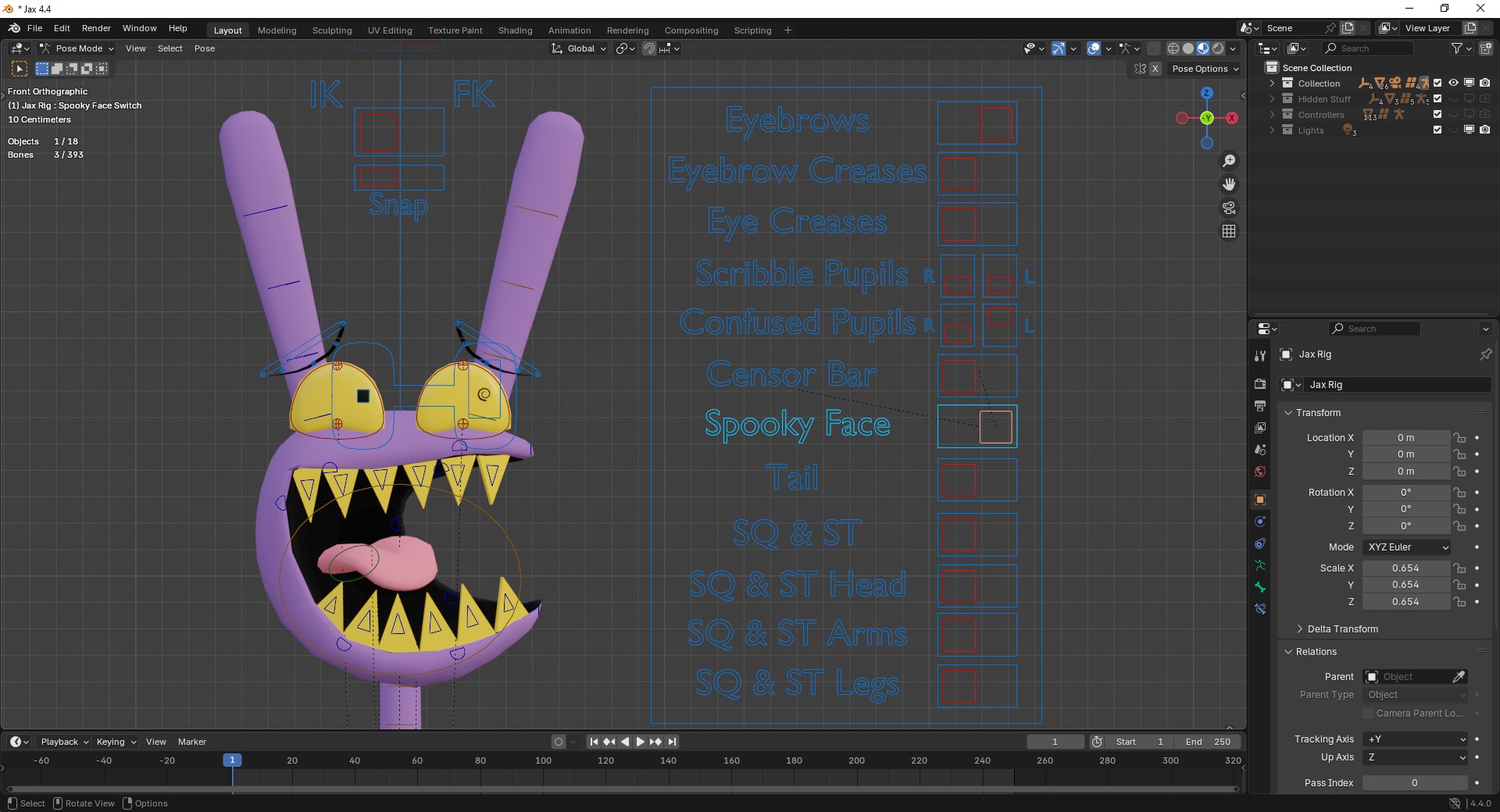Open the XYZ Euler rotation mode dropdown
The image size is (1500, 812).
click(1408, 547)
